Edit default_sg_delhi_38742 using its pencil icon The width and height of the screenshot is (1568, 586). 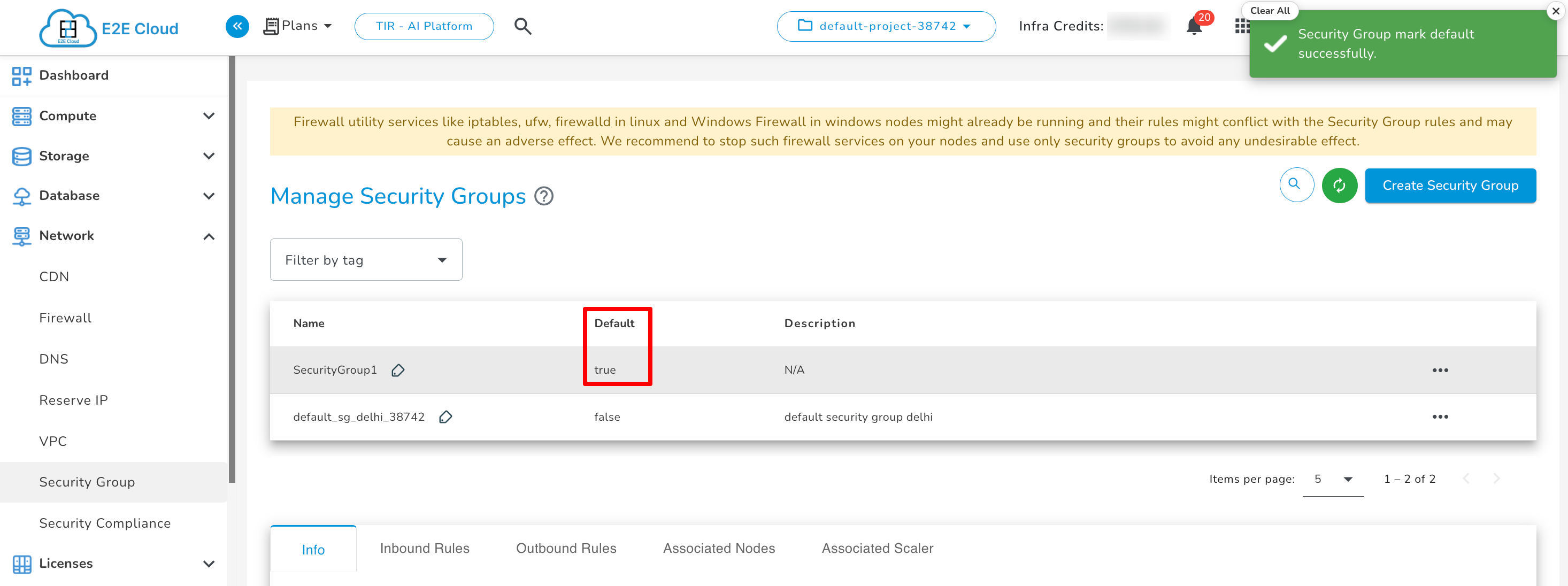[x=446, y=417]
